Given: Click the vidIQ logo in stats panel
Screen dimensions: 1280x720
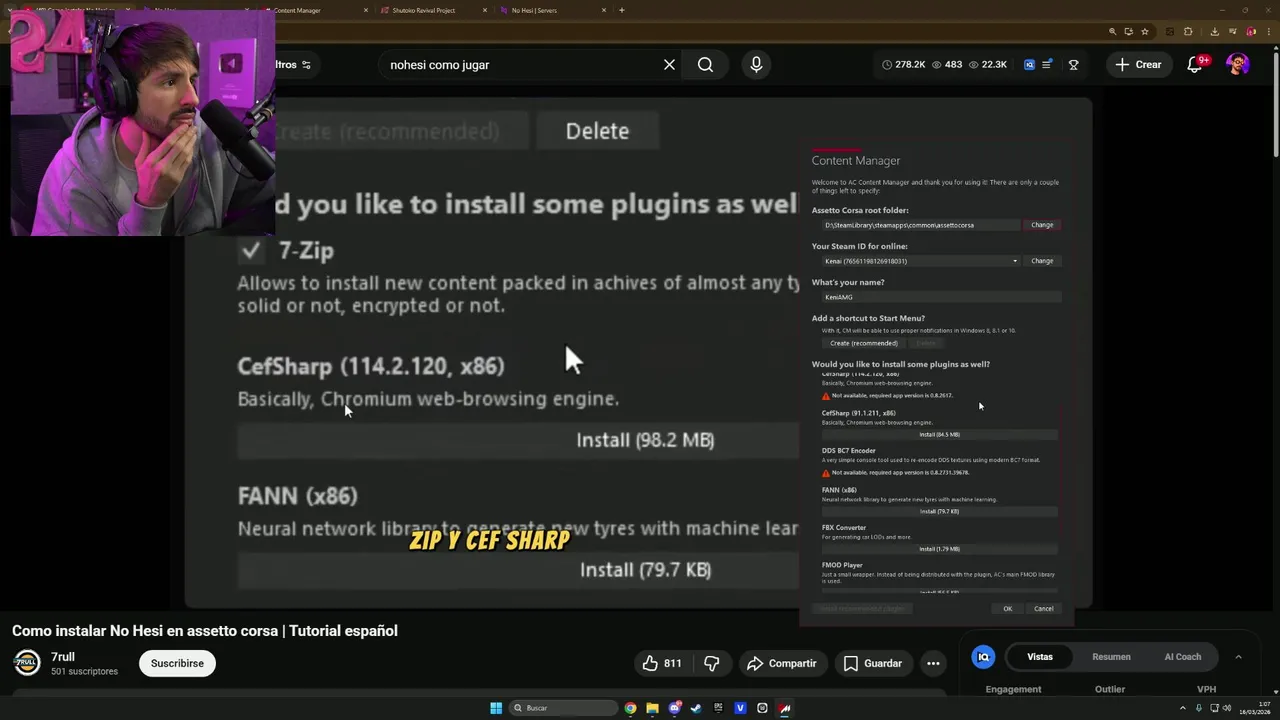Looking at the screenshot, I should click(983, 657).
